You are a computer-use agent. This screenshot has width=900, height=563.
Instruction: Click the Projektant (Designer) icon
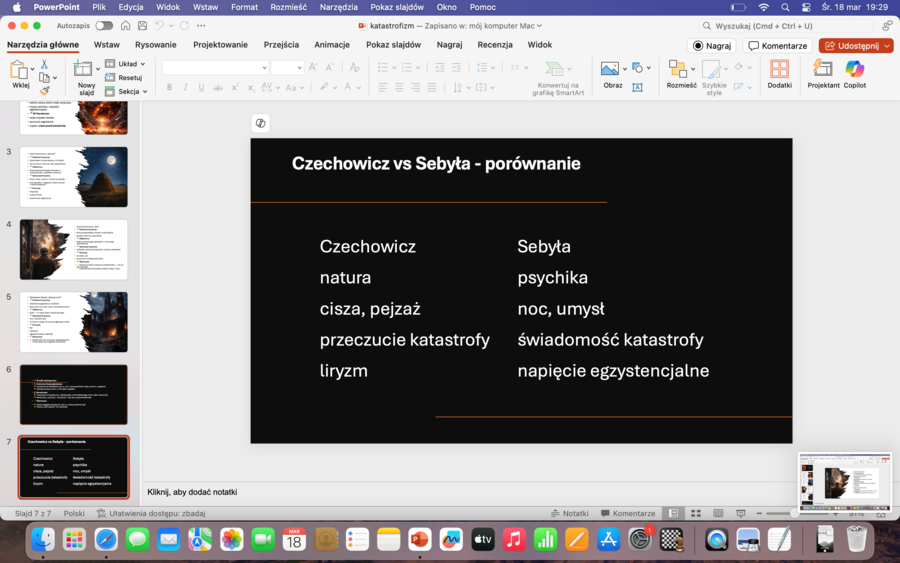pyautogui.click(x=823, y=70)
